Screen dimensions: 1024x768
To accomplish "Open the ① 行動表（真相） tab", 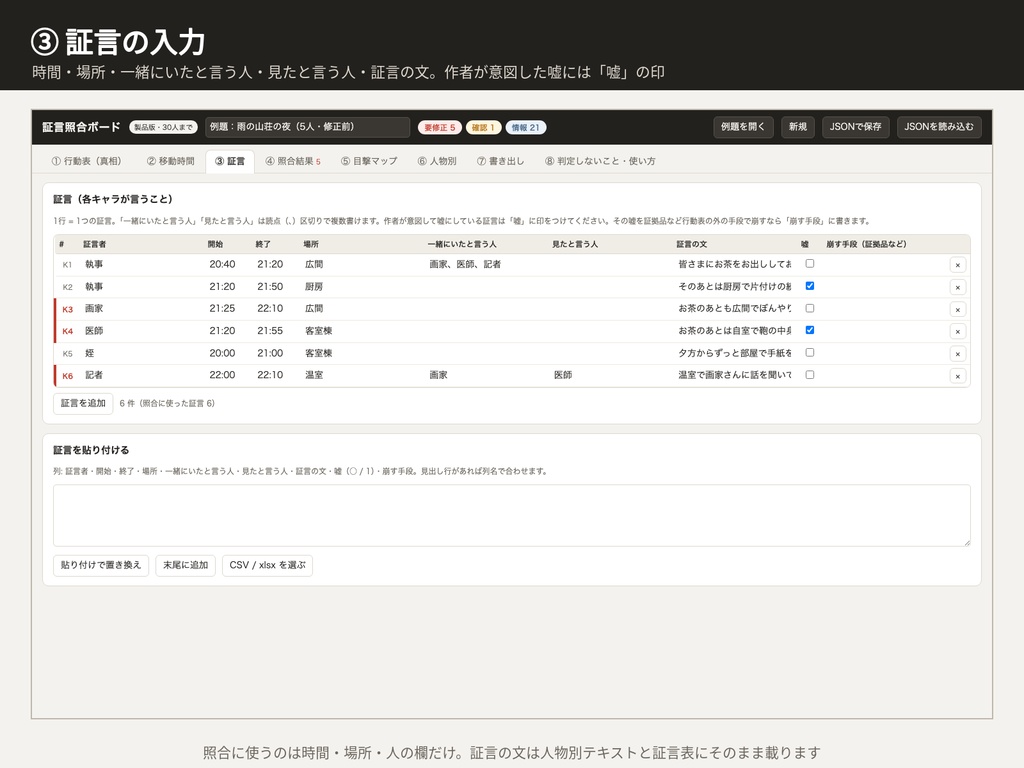I will (x=86, y=161).
